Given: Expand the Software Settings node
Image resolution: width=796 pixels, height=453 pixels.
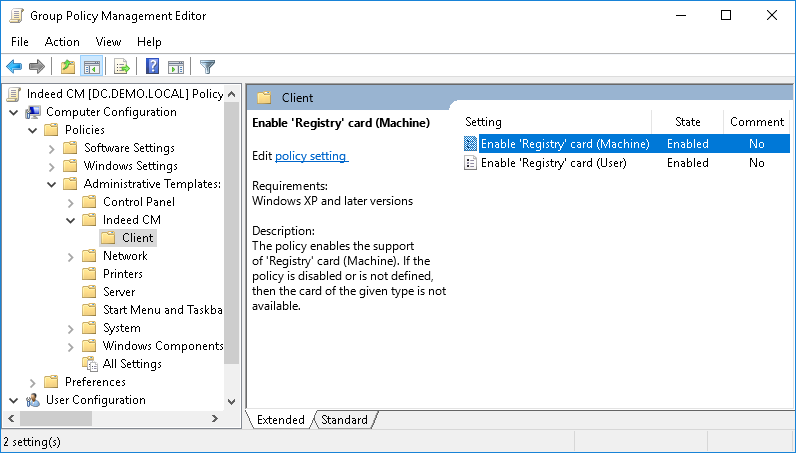Looking at the screenshot, I should [x=51, y=149].
